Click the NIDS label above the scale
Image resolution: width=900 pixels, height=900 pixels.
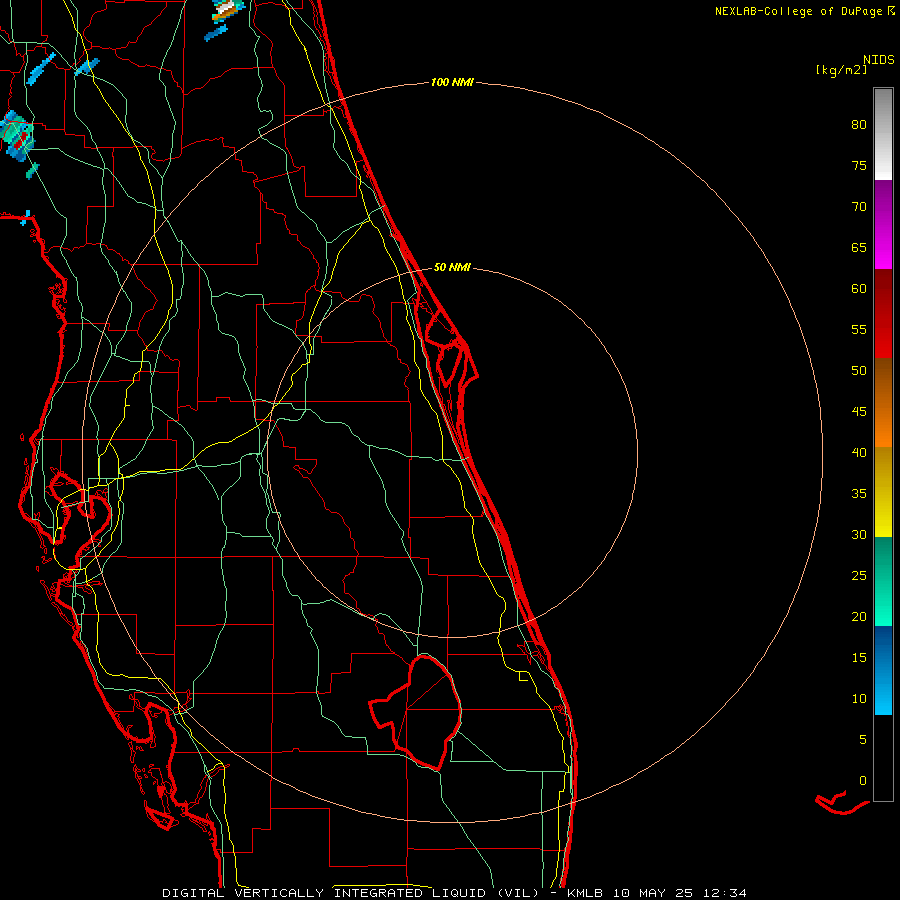click(x=878, y=60)
